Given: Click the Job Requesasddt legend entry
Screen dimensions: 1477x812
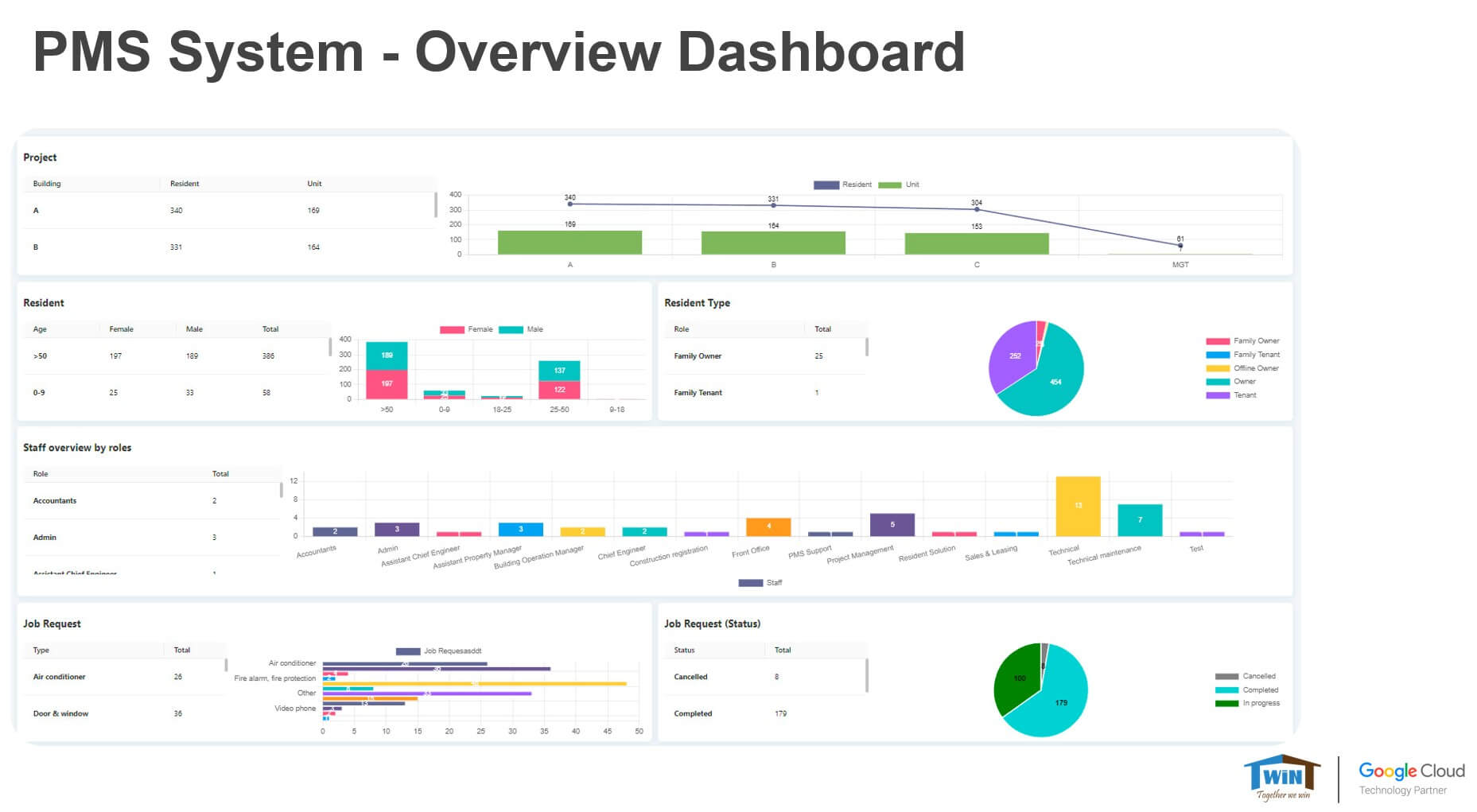Looking at the screenshot, I should (x=439, y=651).
